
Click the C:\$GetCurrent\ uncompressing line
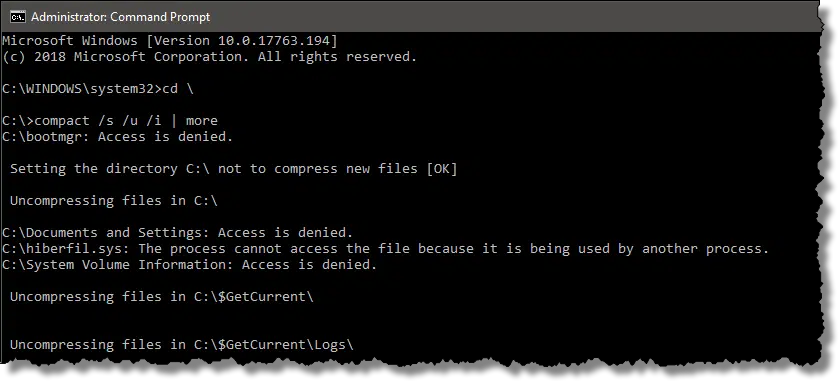(x=162, y=296)
